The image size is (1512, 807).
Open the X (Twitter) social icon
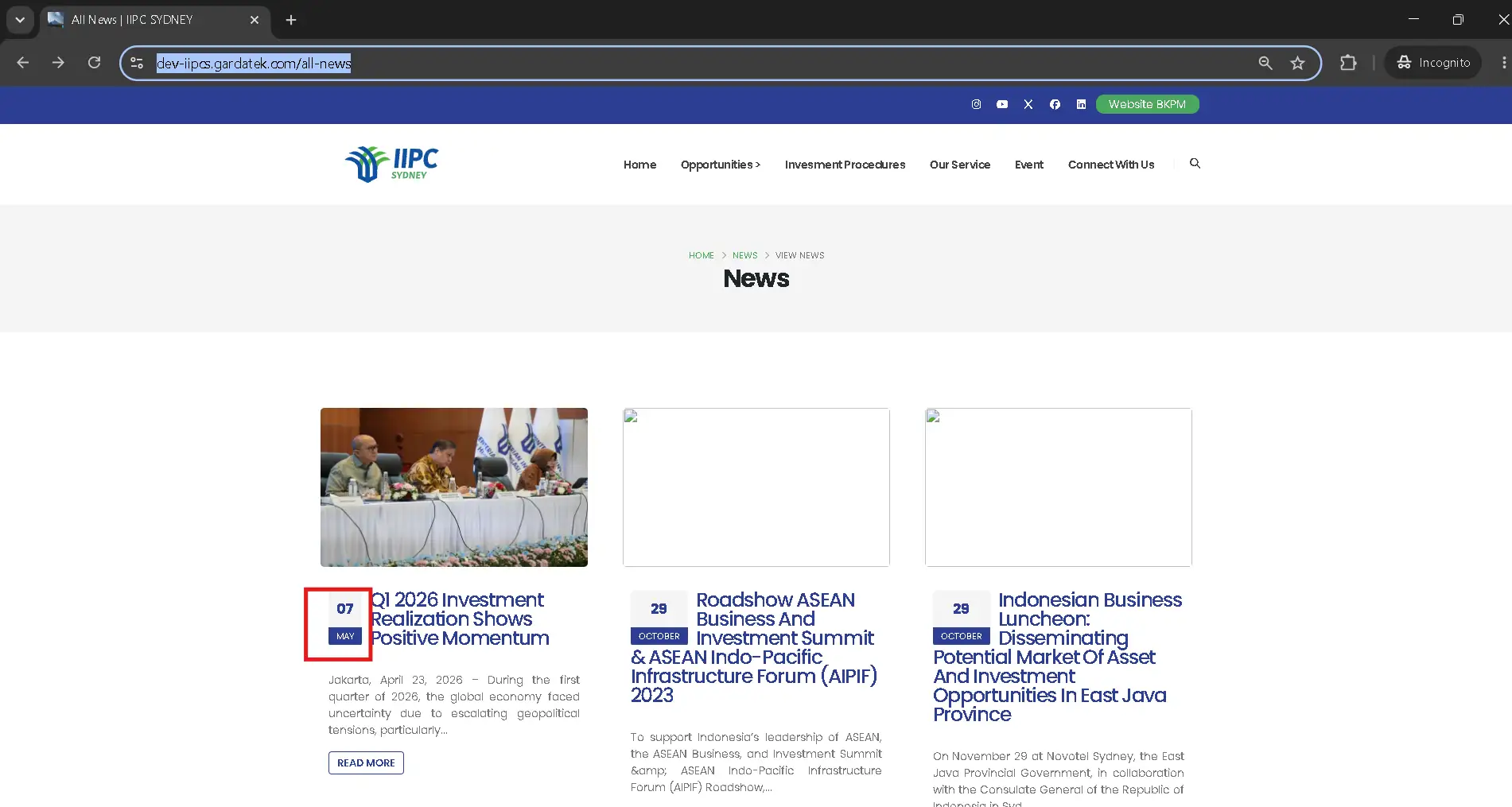coord(1028,104)
